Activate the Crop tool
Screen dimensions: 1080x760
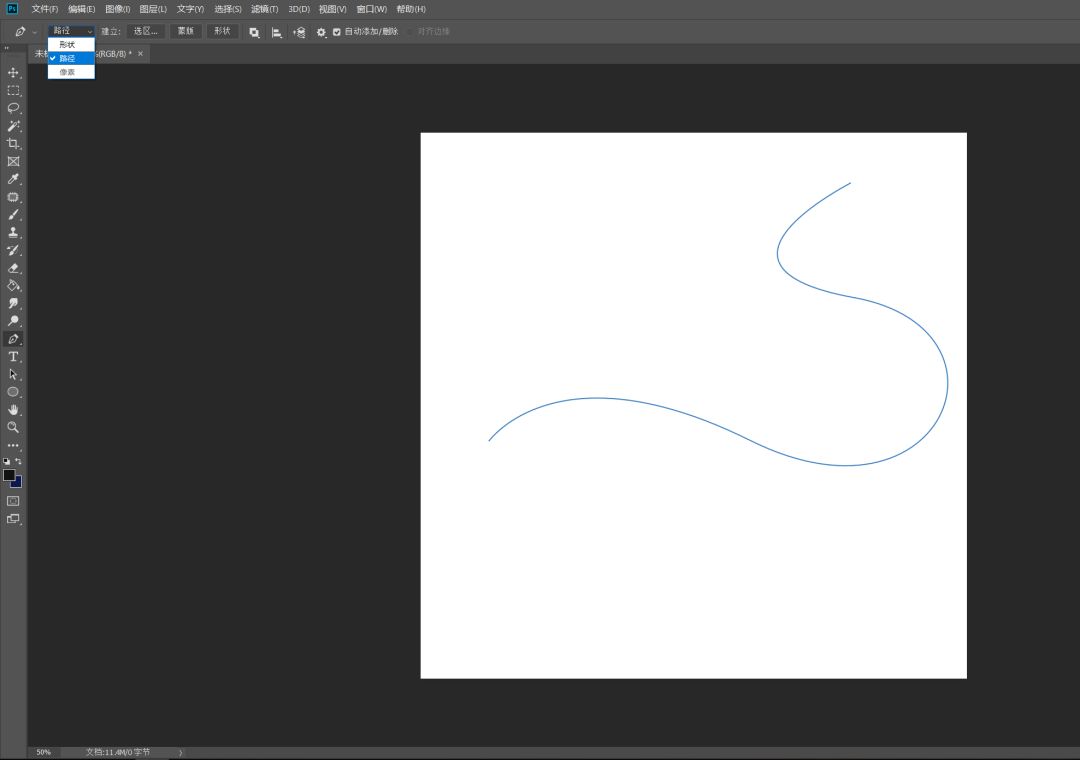point(13,144)
